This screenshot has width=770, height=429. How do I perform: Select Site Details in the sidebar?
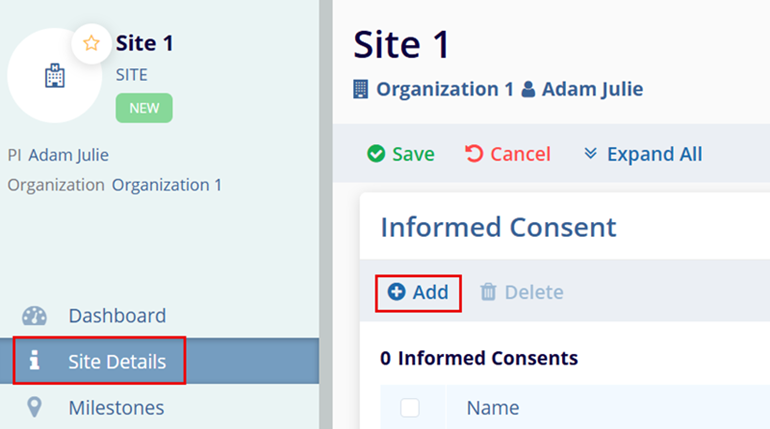(x=117, y=361)
